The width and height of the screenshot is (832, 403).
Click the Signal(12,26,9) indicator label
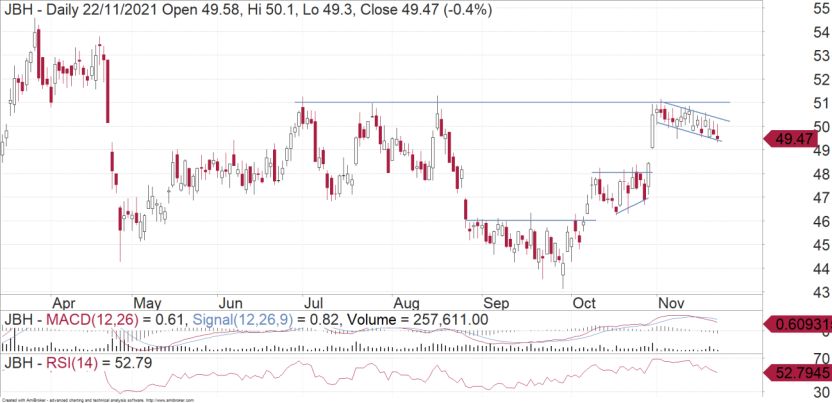(x=241, y=320)
